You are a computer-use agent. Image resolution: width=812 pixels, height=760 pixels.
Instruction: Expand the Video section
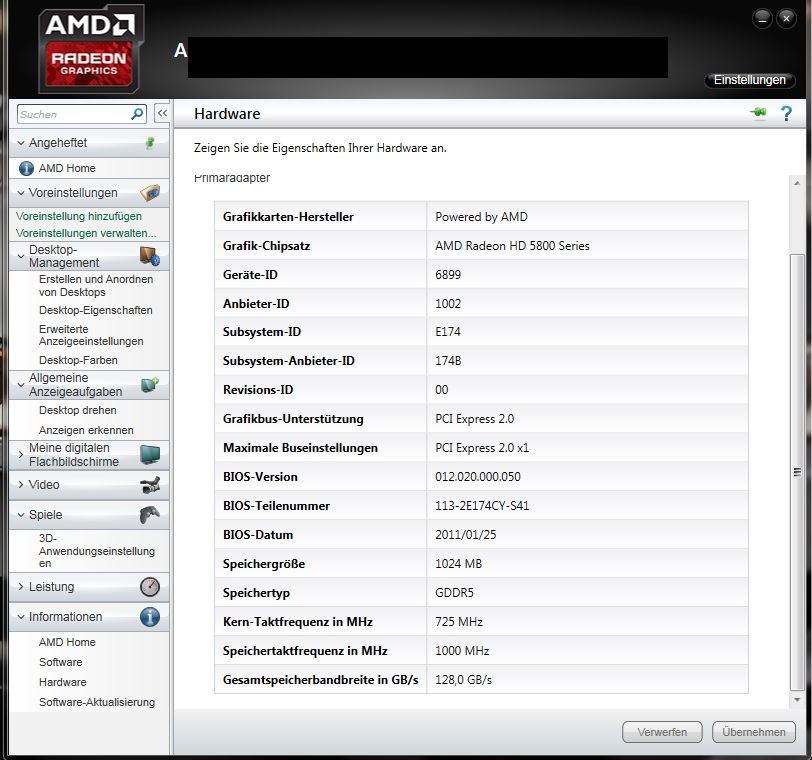pos(21,485)
